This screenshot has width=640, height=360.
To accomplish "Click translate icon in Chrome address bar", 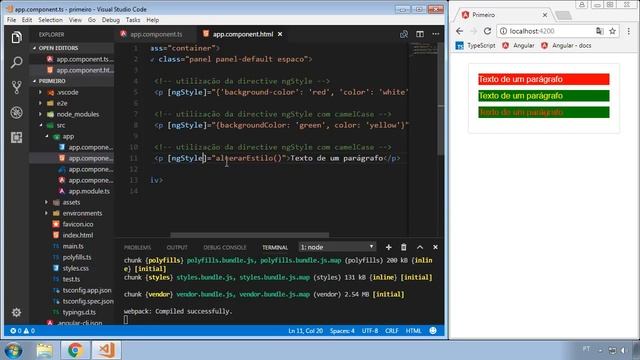I will tap(599, 31).
